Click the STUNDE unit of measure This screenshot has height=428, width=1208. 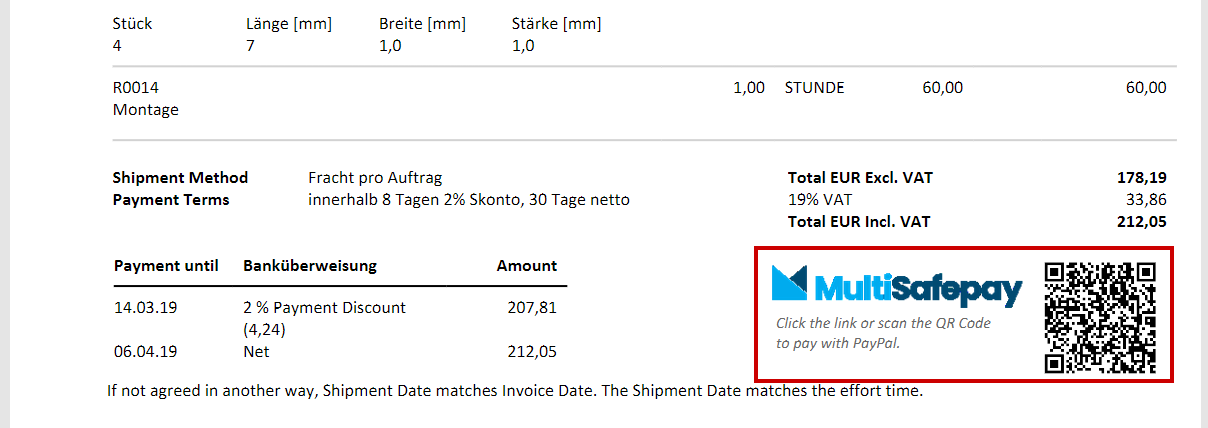815,88
